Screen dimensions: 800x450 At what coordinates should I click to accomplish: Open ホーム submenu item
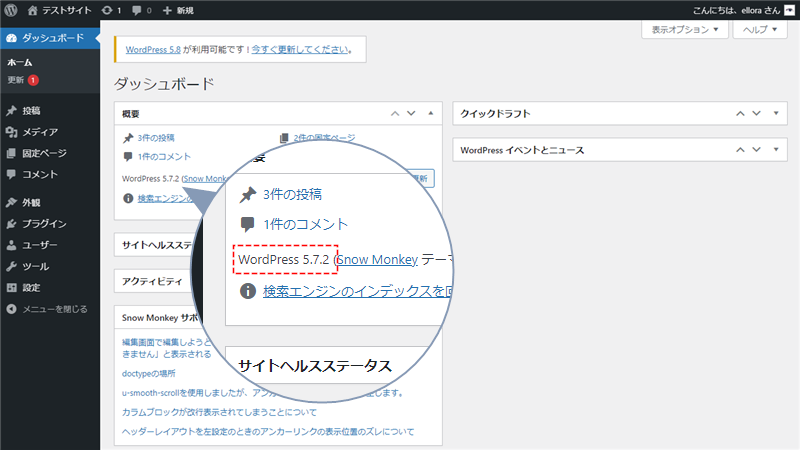coord(20,62)
